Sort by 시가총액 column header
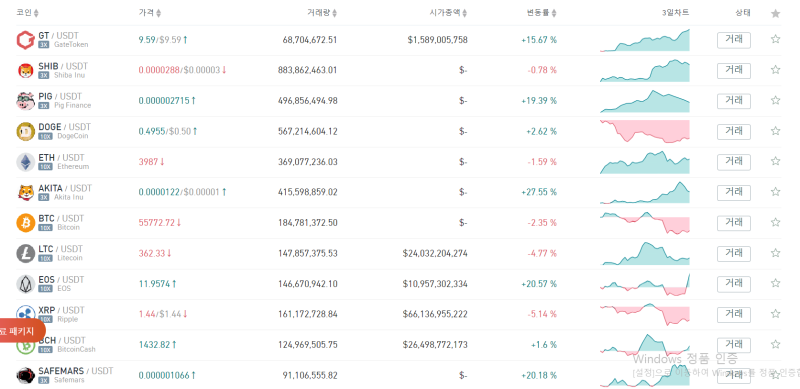800x389 pixels. (448, 13)
